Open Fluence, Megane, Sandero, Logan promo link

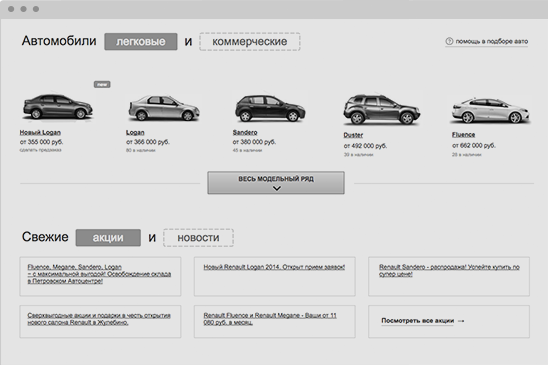click(x=99, y=274)
